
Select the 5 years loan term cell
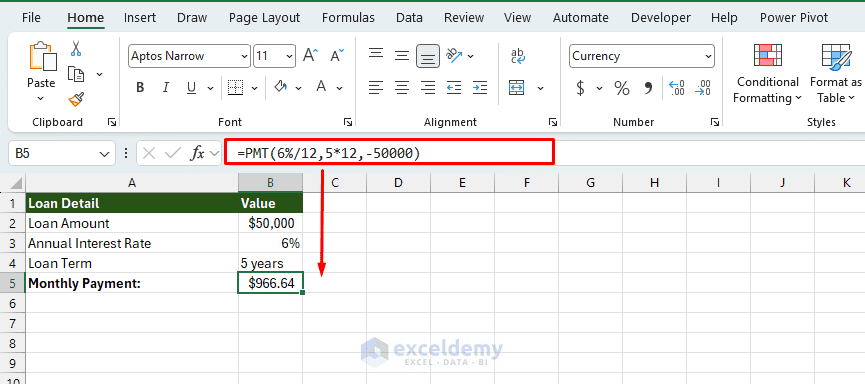[x=270, y=263]
